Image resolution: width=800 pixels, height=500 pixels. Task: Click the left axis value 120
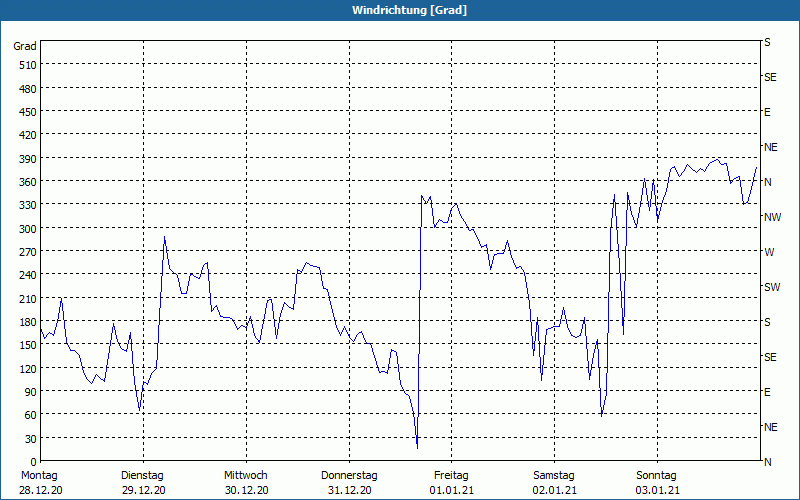point(28,369)
